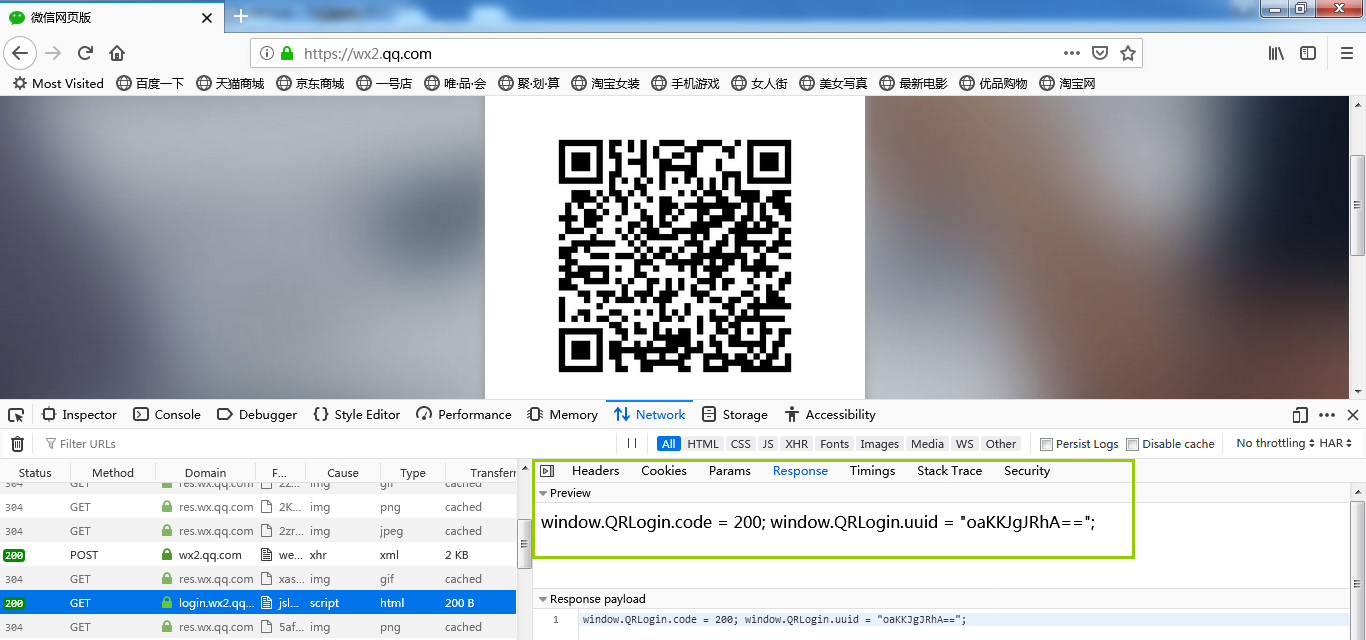The image size is (1366, 640).
Task: Open the Inspector panel
Action: pyautogui.click(x=79, y=415)
